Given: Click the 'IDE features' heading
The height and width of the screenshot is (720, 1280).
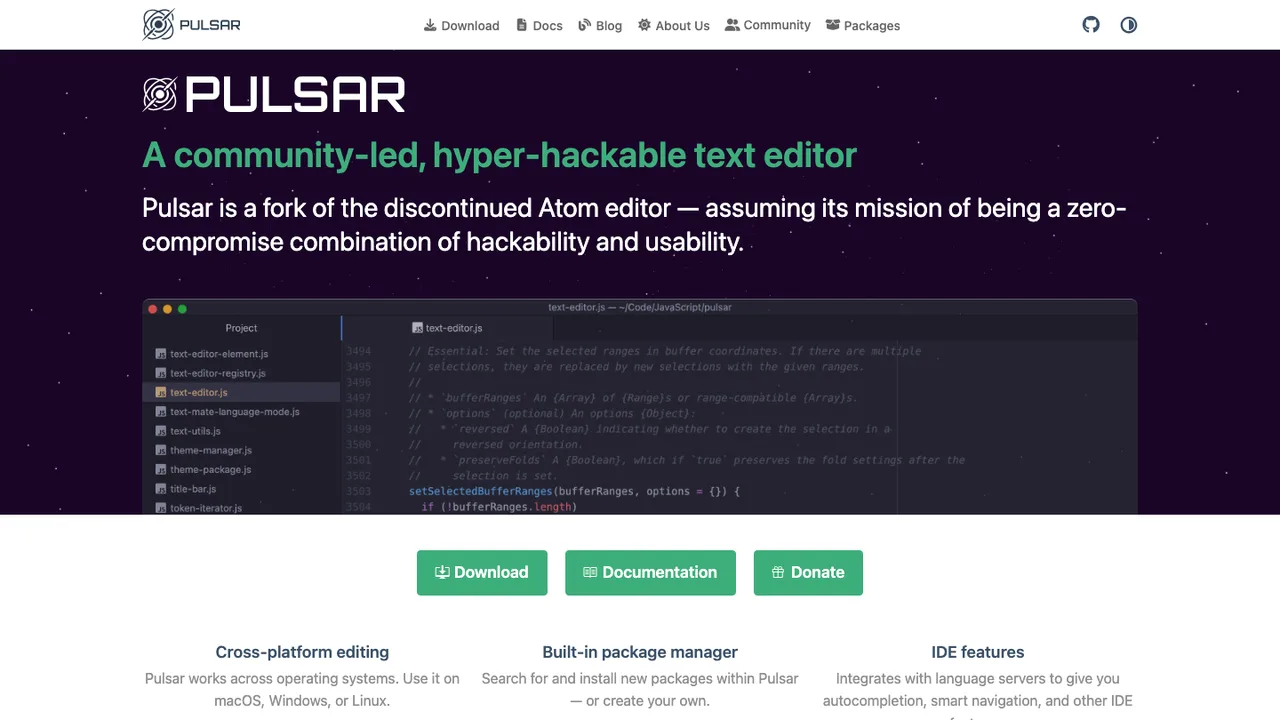Looking at the screenshot, I should (x=978, y=652).
